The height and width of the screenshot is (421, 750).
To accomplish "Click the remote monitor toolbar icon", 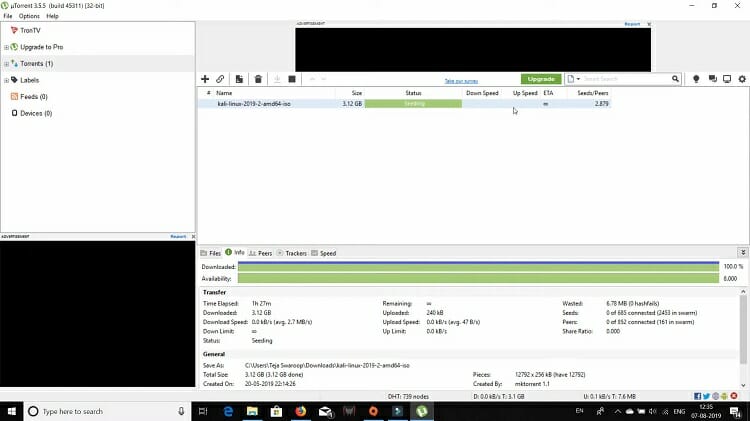I will (x=727, y=79).
